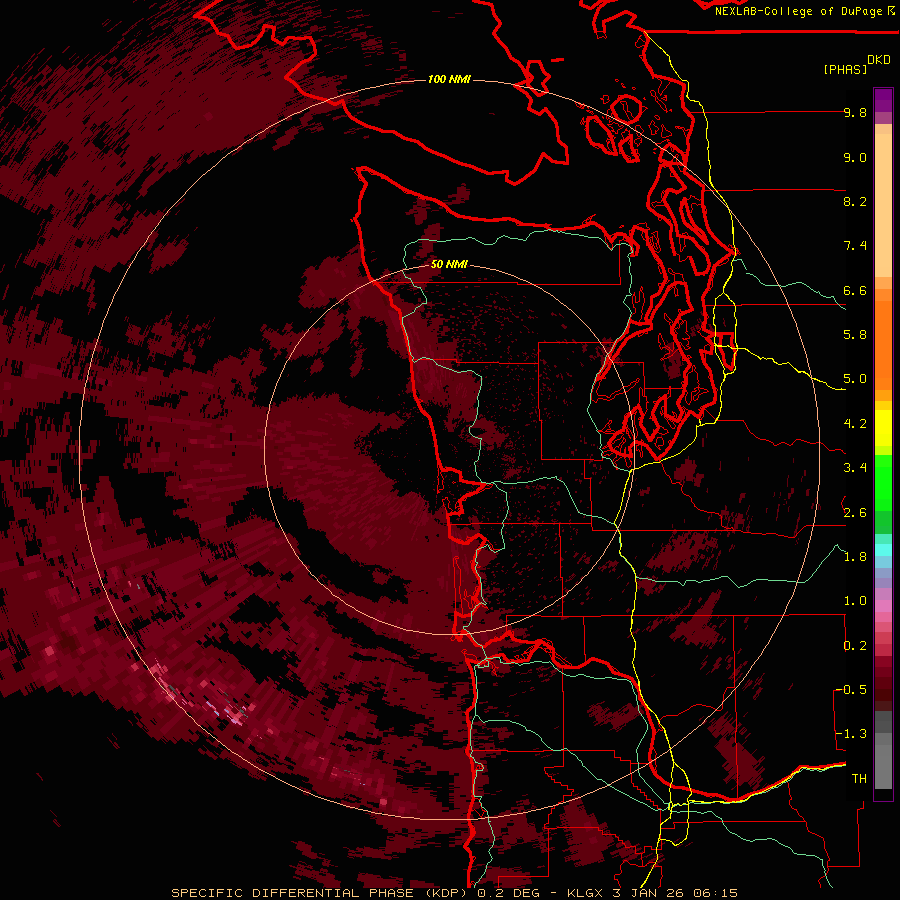This screenshot has height=900, width=900.
Task: Pick the green segment of the color bar
Action: pos(883,483)
